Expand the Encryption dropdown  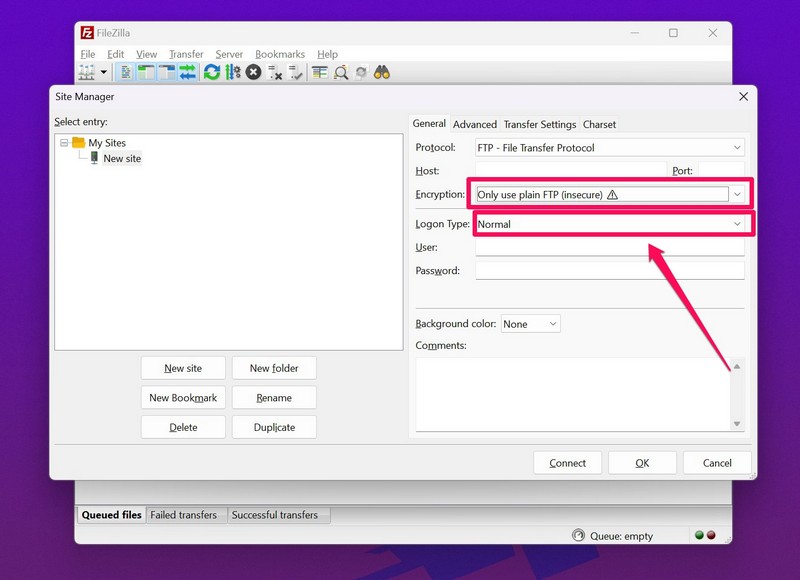(x=737, y=194)
